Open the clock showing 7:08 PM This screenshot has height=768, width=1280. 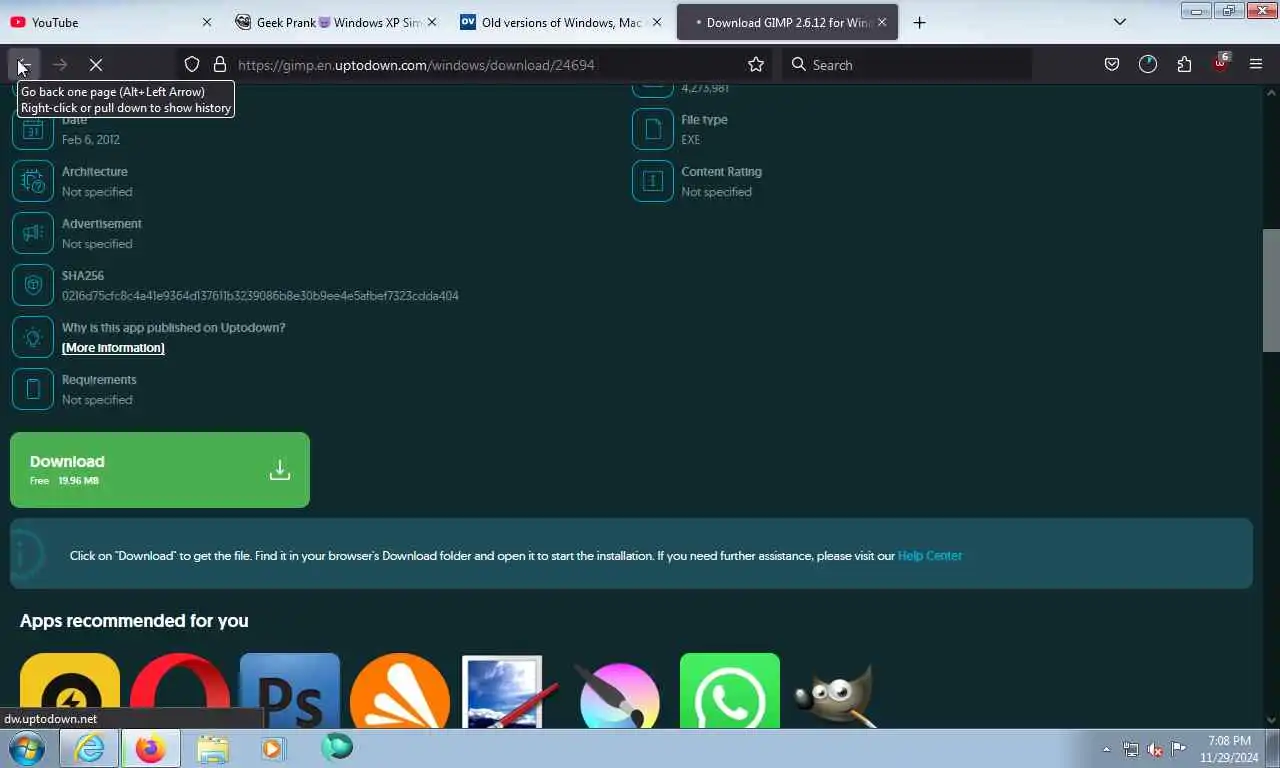click(1229, 749)
